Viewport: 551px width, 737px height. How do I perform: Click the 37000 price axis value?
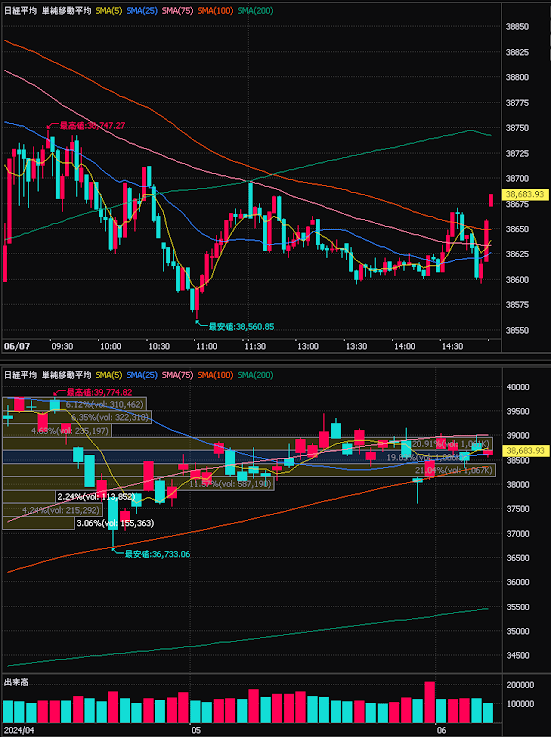pyautogui.click(x=518, y=533)
